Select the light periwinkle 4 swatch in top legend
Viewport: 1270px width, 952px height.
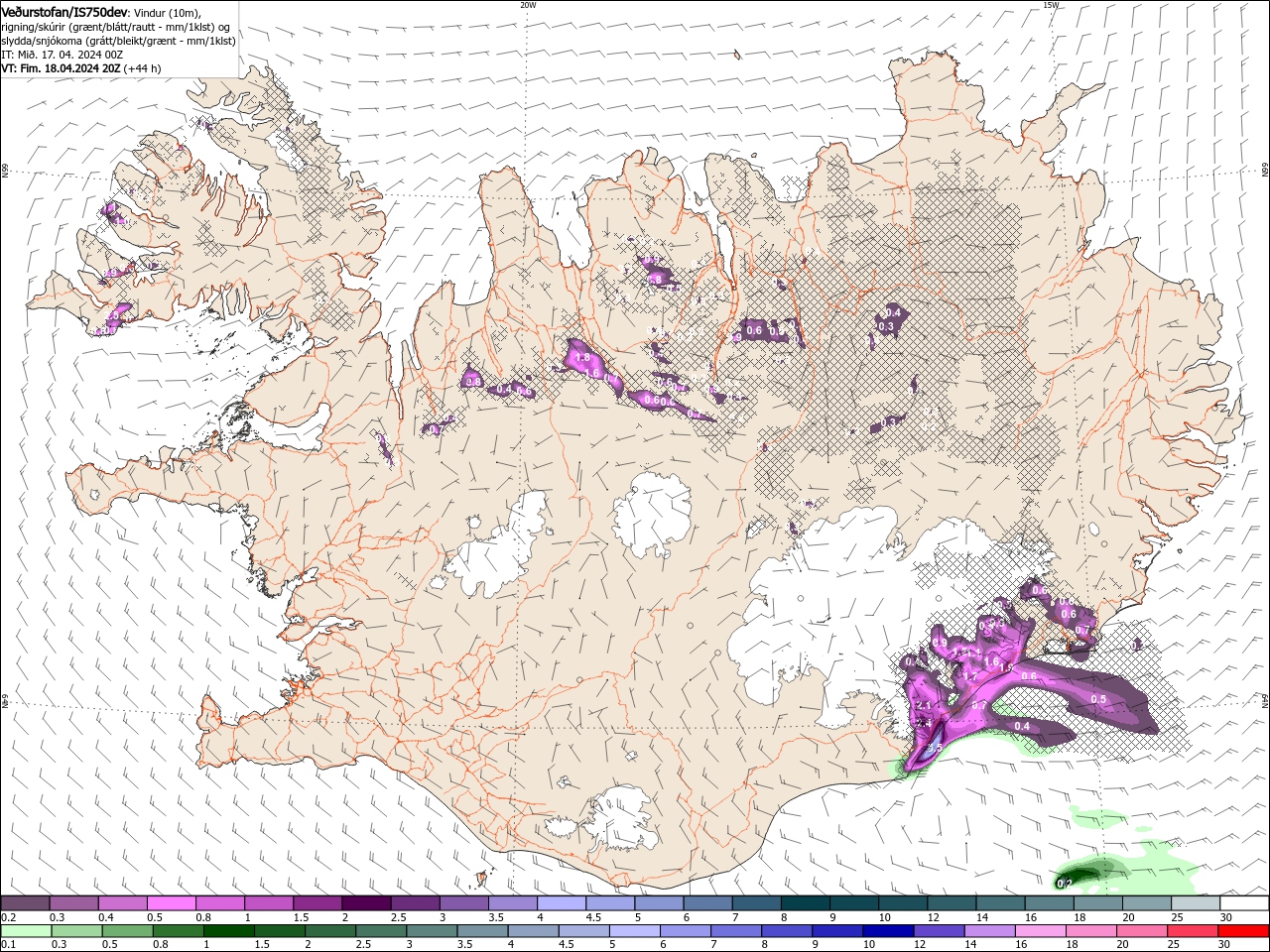(x=562, y=901)
